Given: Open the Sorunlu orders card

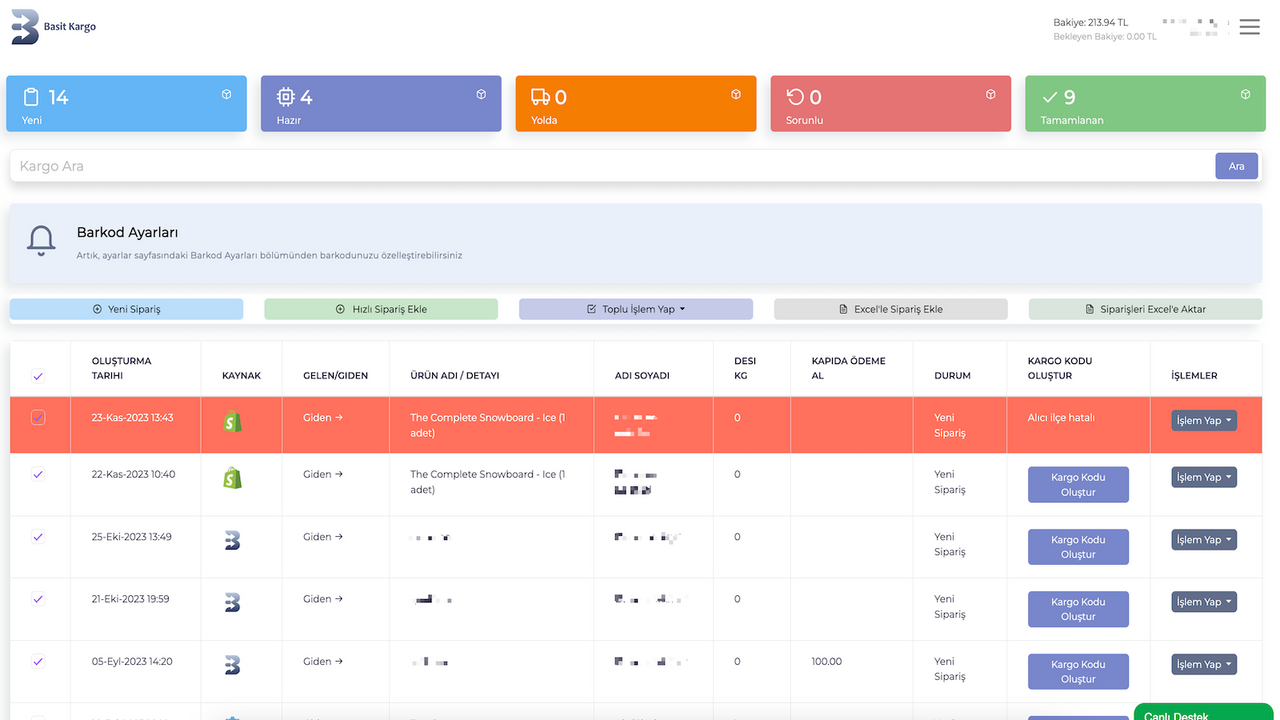Looking at the screenshot, I should coord(891,104).
